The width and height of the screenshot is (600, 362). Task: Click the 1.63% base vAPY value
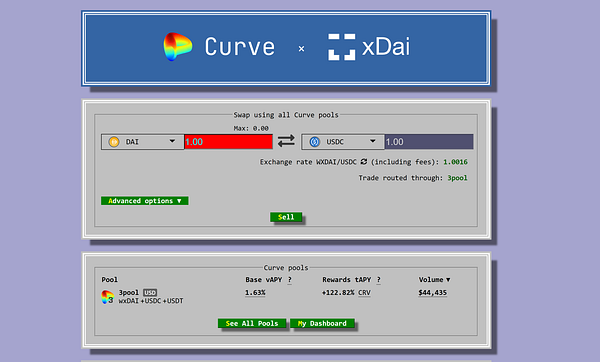[x=255, y=292]
